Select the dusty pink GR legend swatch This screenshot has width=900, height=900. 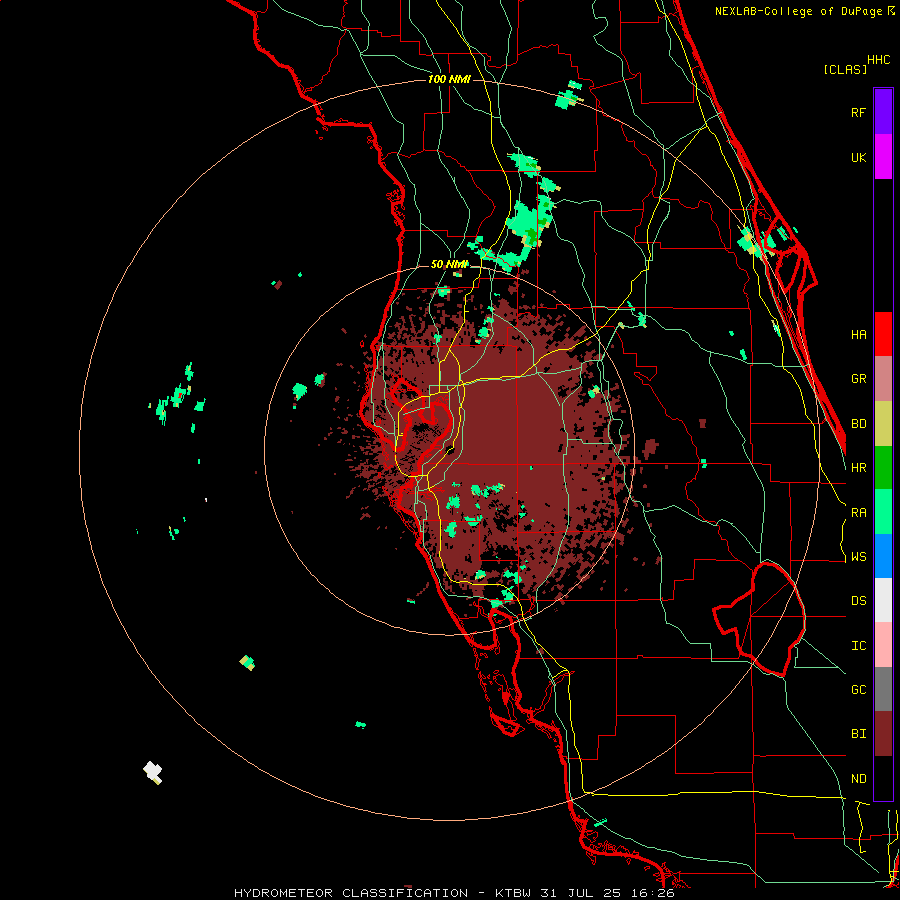pos(883,379)
